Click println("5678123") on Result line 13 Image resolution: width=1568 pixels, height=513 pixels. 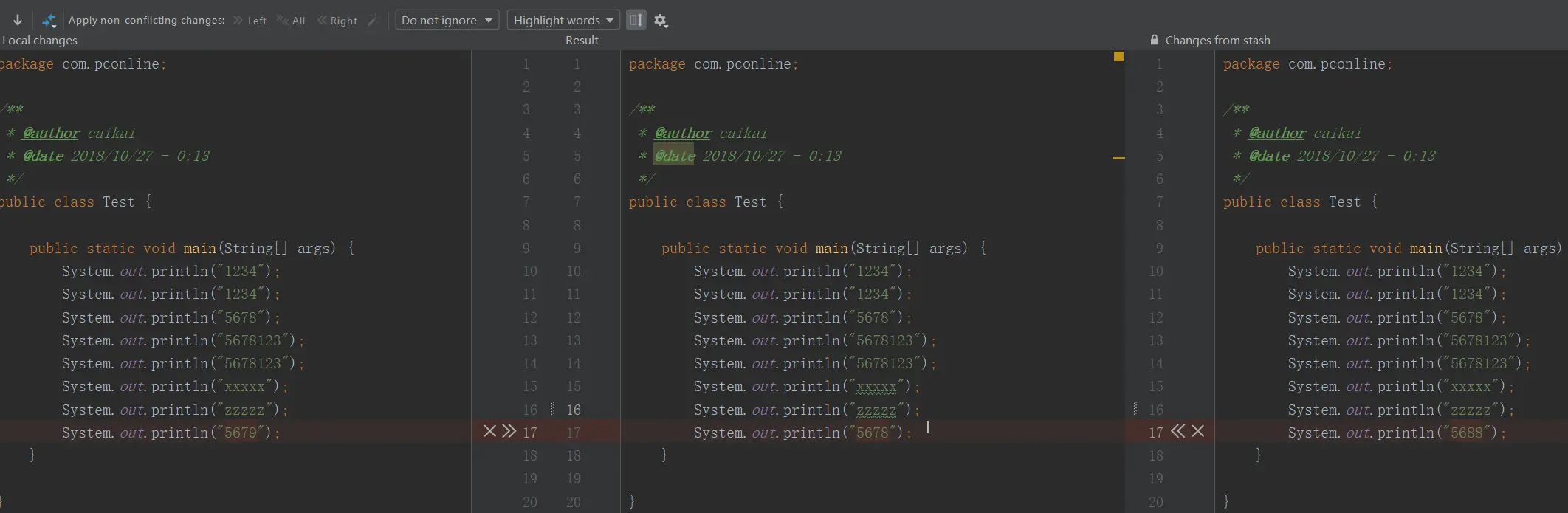pos(815,340)
